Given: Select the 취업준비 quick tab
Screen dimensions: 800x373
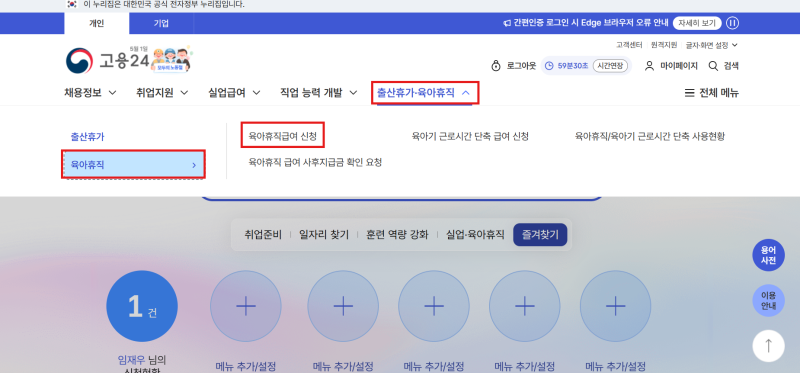Looking at the screenshot, I should click(x=263, y=235).
